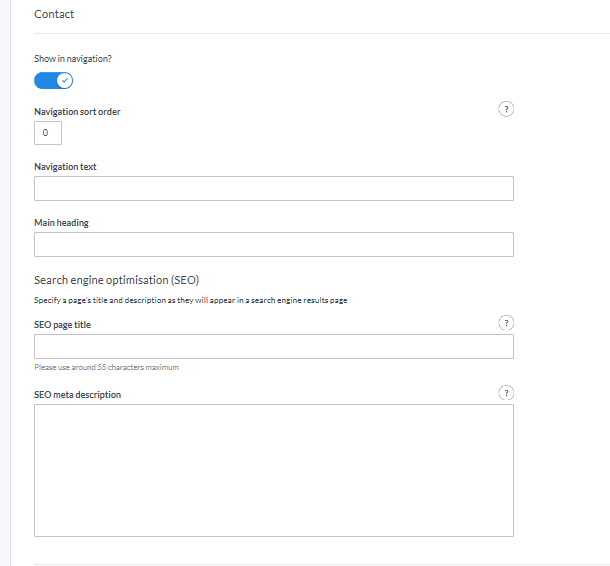
Task: Click the 'Specify a page's title' description text
Action: click(x=190, y=300)
